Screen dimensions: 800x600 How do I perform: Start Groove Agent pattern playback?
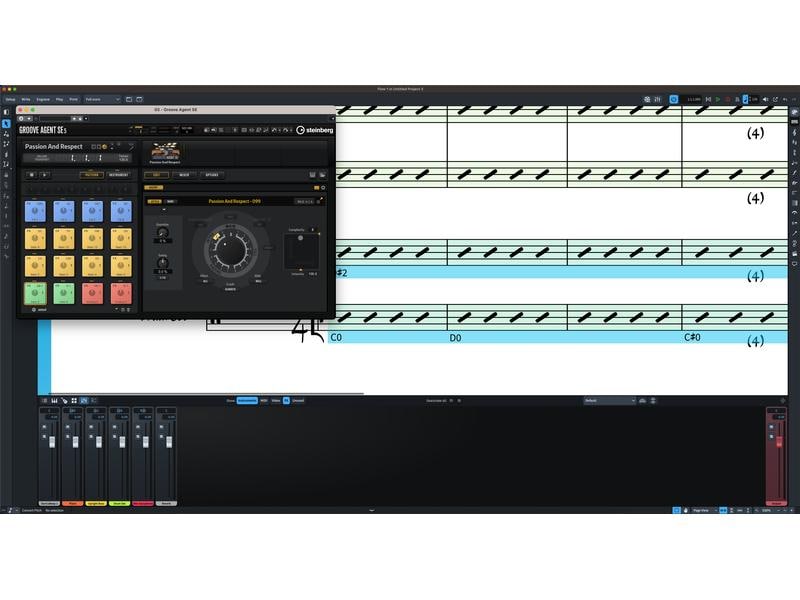tap(44, 175)
